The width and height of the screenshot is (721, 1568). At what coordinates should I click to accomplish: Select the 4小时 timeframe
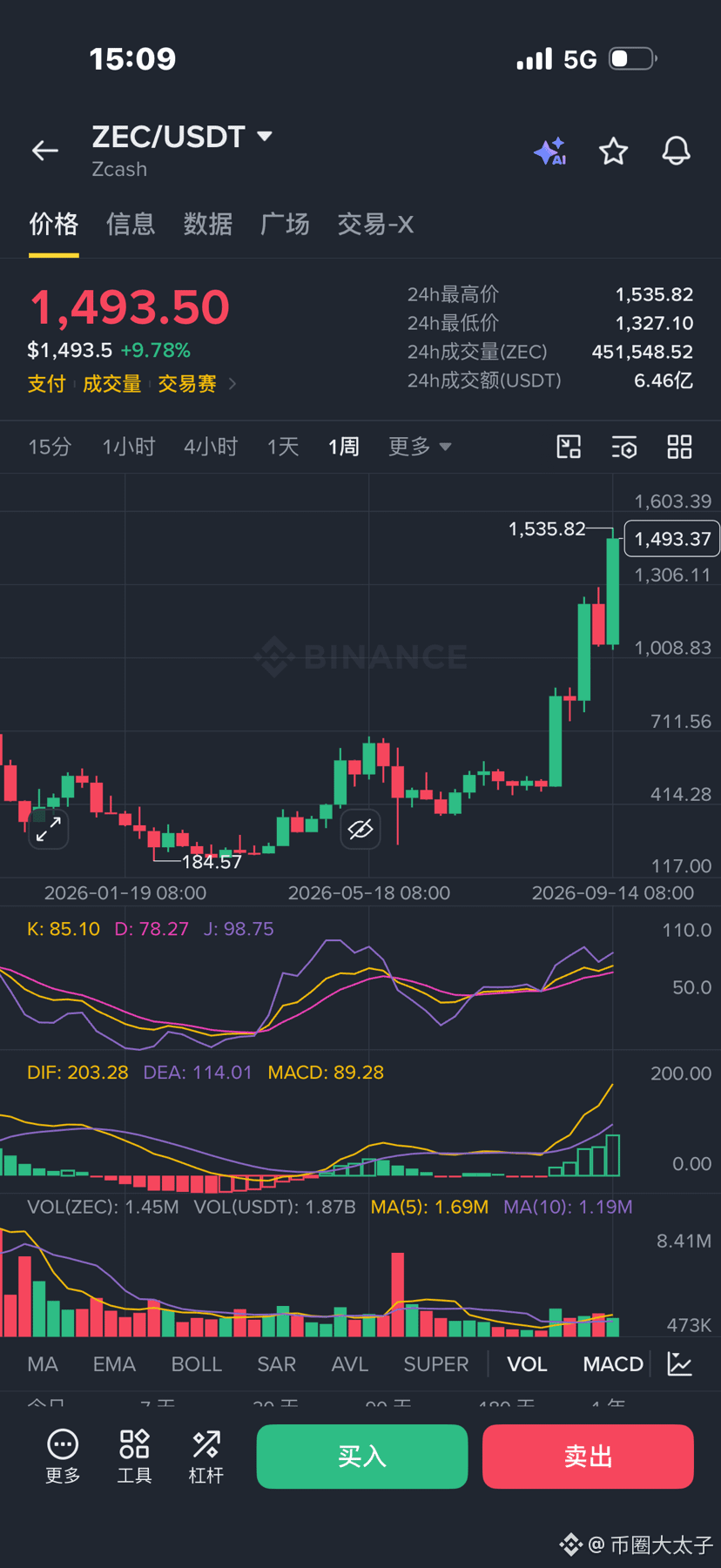(211, 447)
